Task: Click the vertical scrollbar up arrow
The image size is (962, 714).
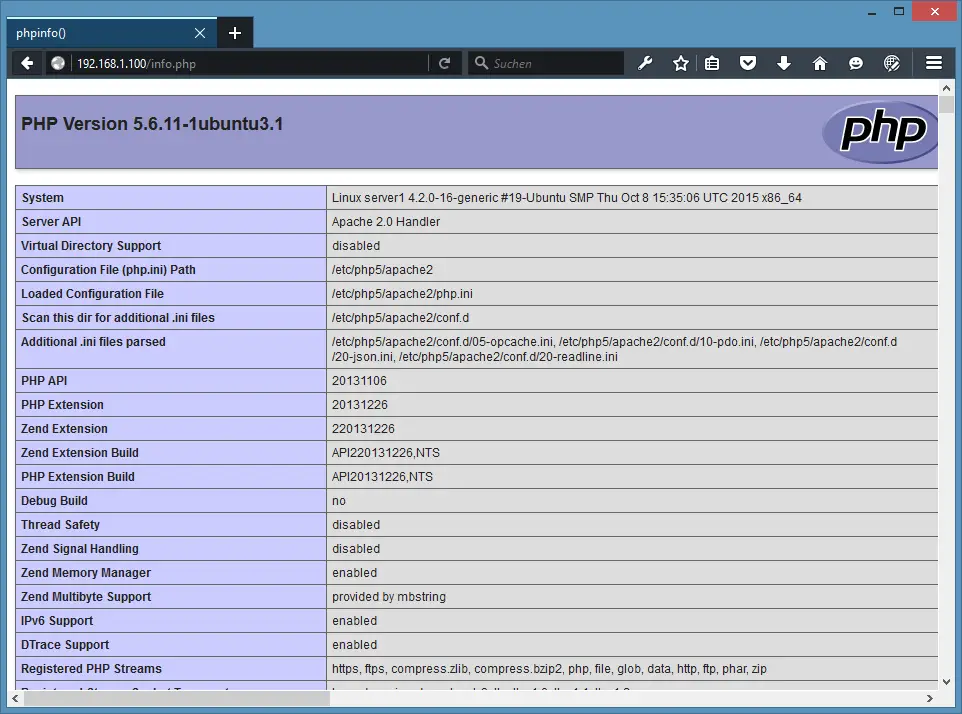Action: point(946,88)
